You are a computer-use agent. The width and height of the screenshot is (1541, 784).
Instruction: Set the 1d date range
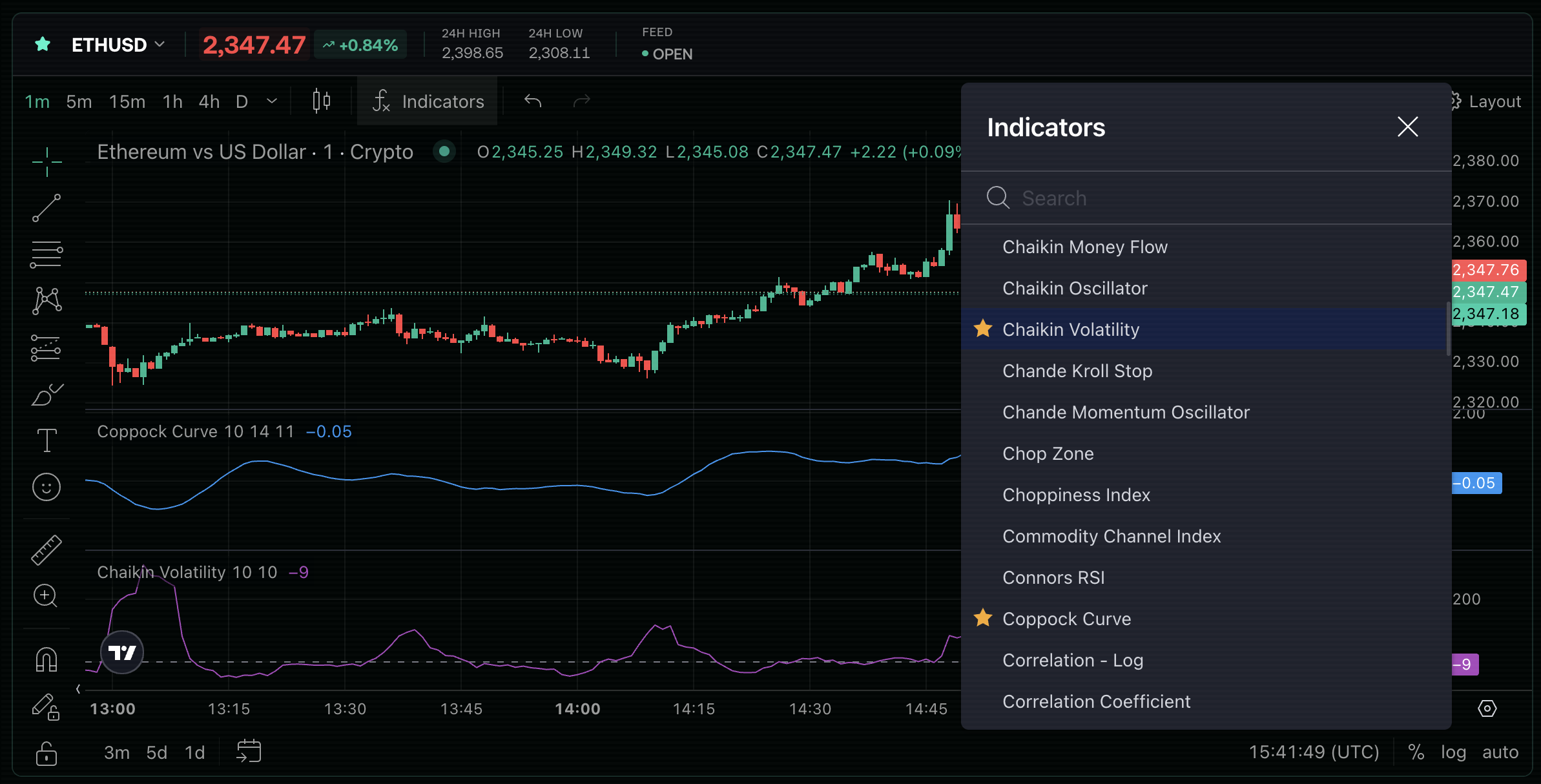point(194,752)
